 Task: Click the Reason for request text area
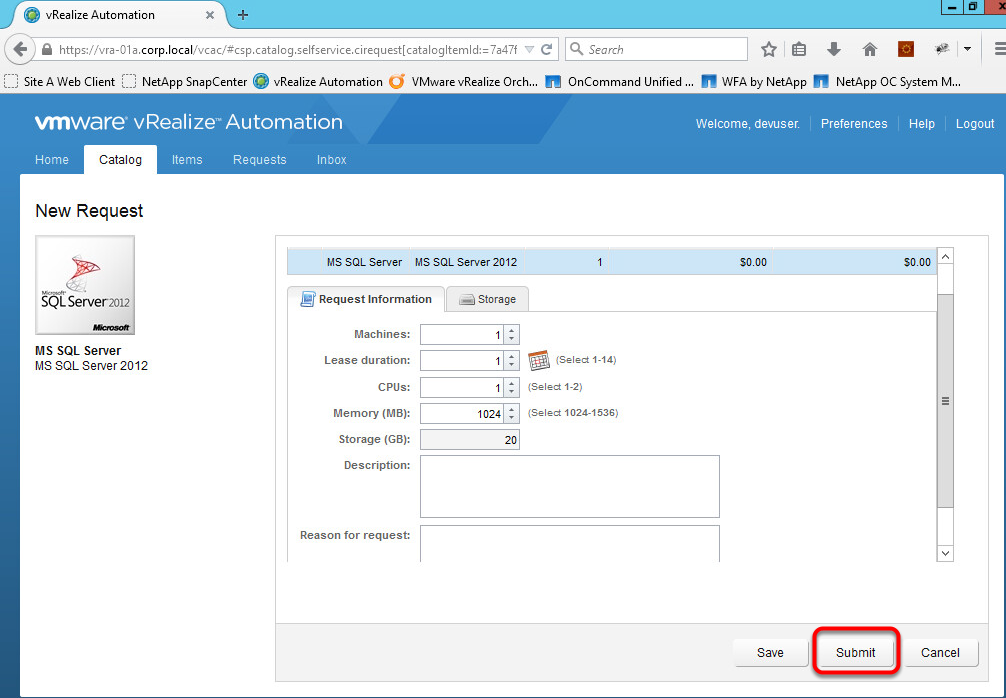[x=570, y=544]
